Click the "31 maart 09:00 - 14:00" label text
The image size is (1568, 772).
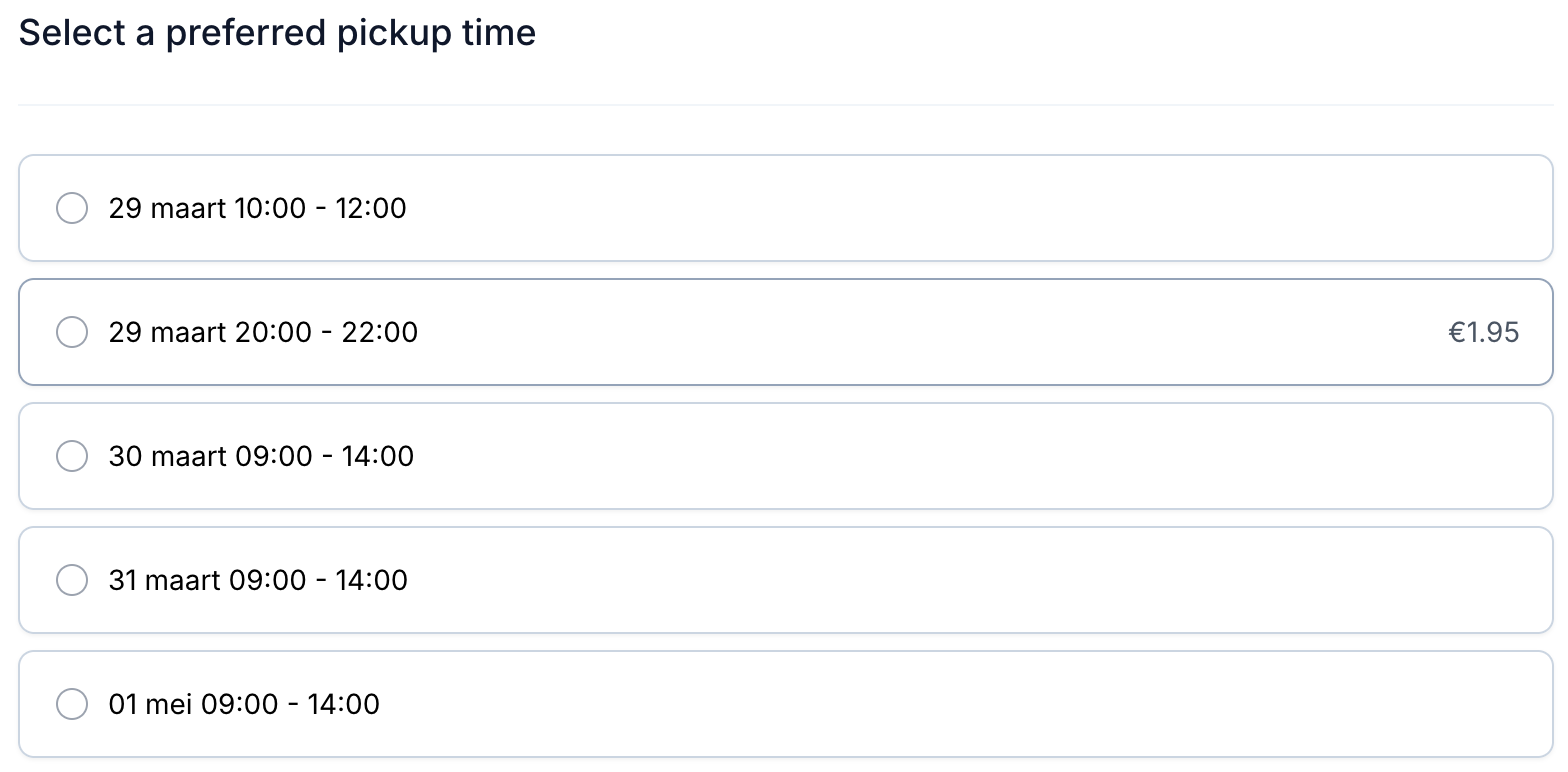(x=258, y=580)
